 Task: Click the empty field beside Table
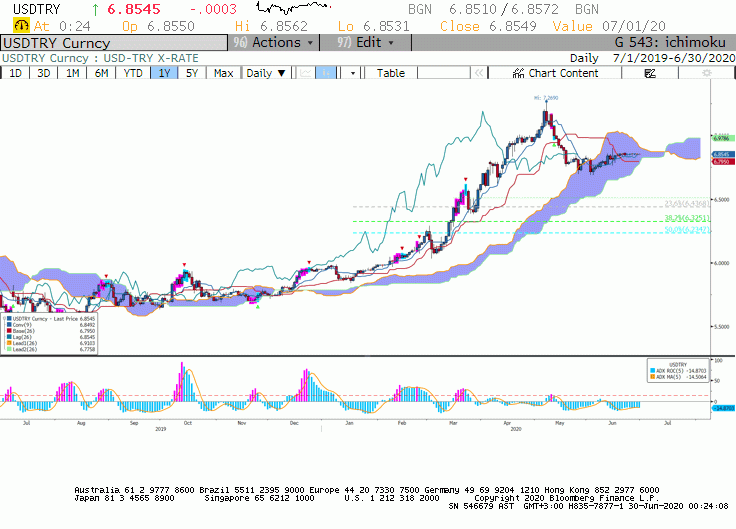[x=444, y=73]
